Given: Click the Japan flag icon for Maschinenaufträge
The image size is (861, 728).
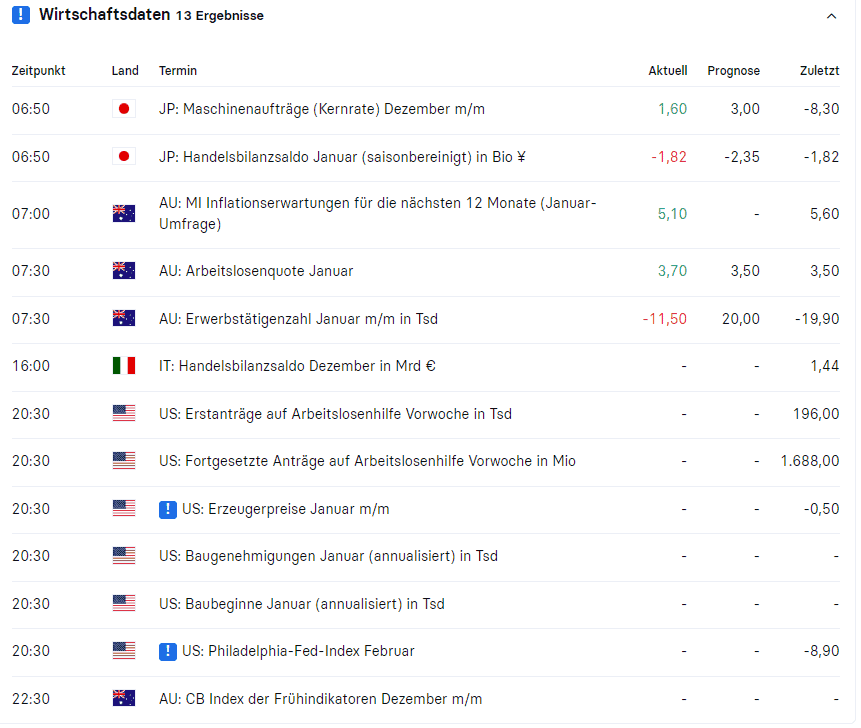Looking at the screenshot, I should coord(124,109).
